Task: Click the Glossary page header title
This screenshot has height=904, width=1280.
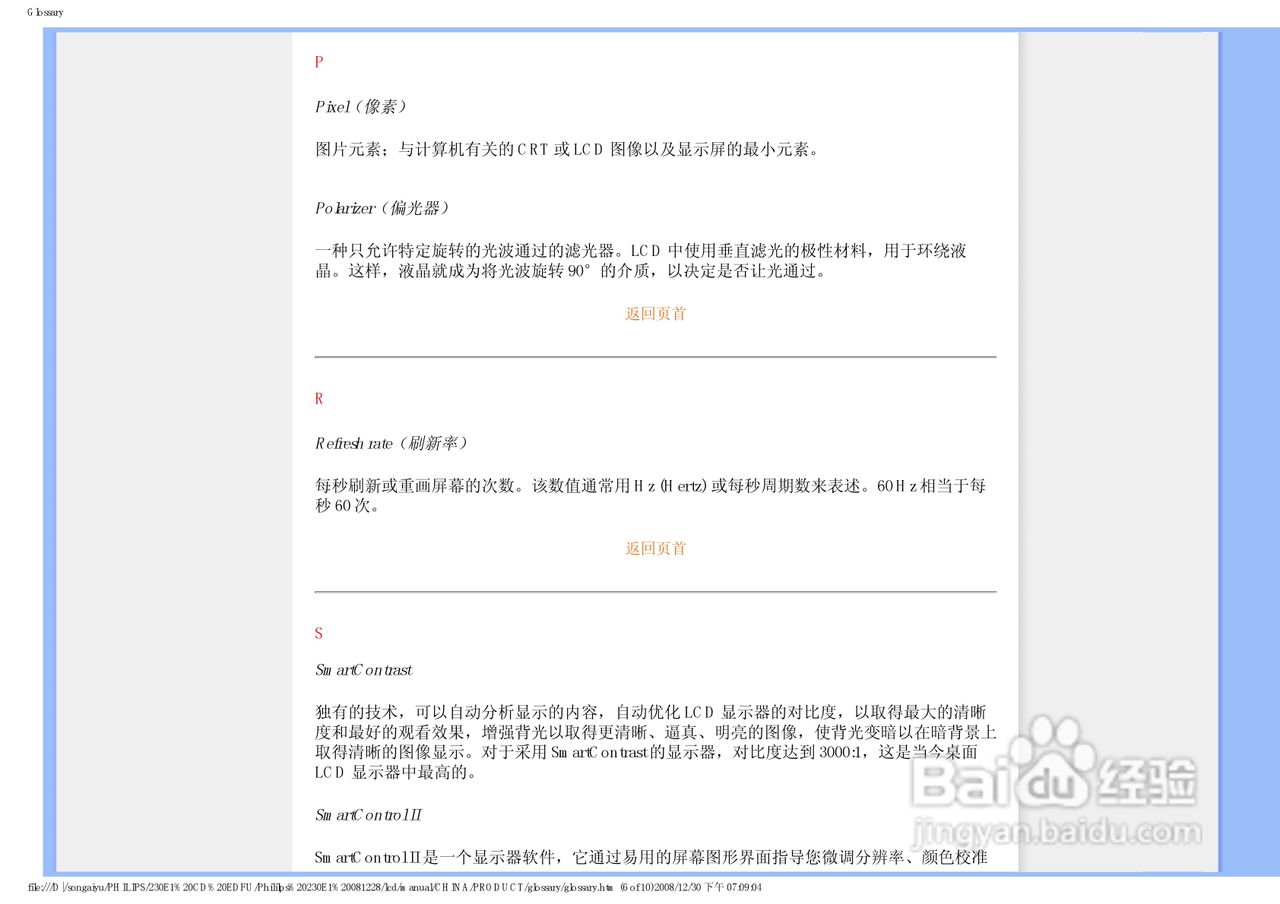Action: click(x=45, y=12)
